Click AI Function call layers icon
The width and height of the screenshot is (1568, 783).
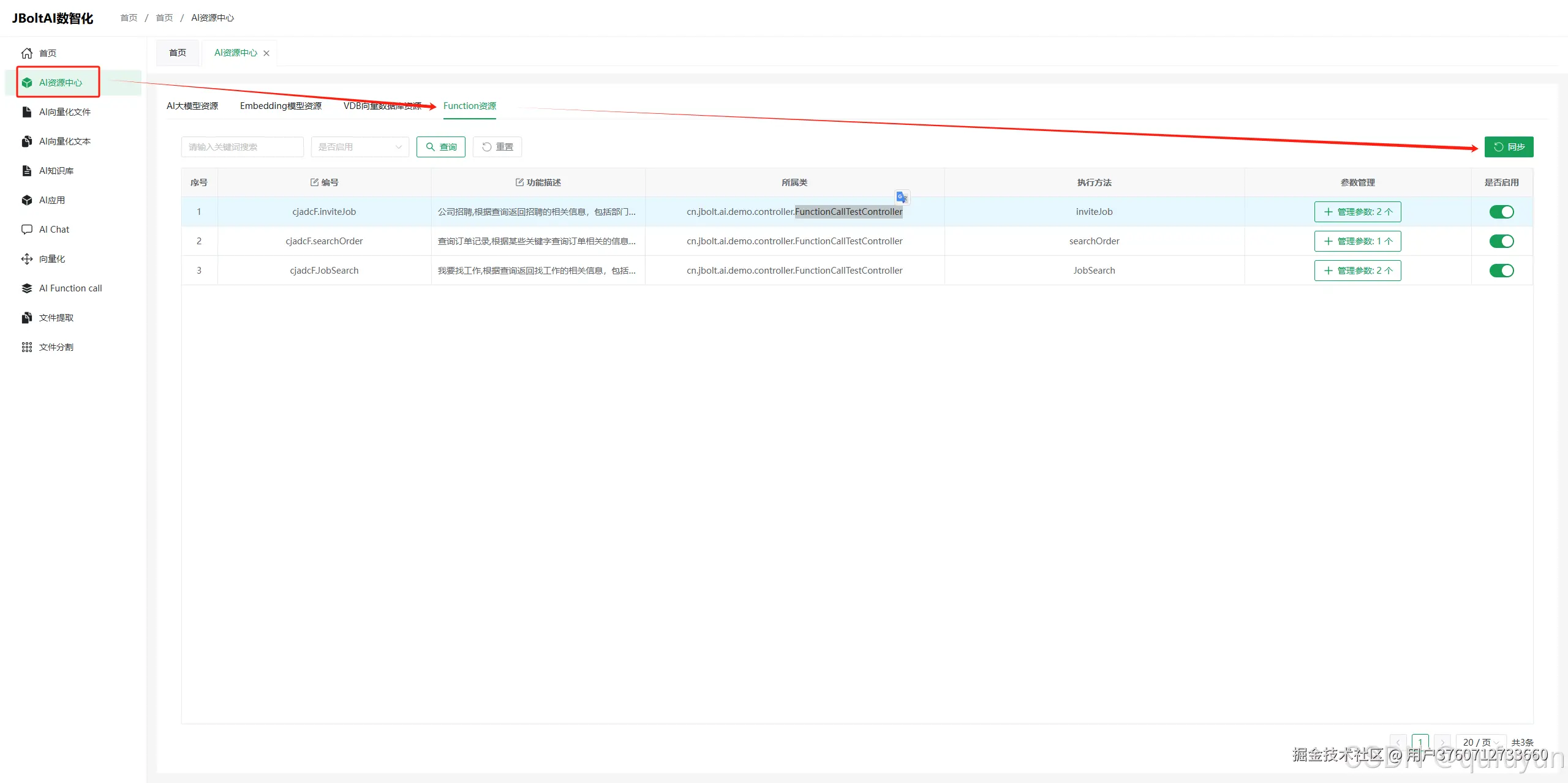coord(27,288)
